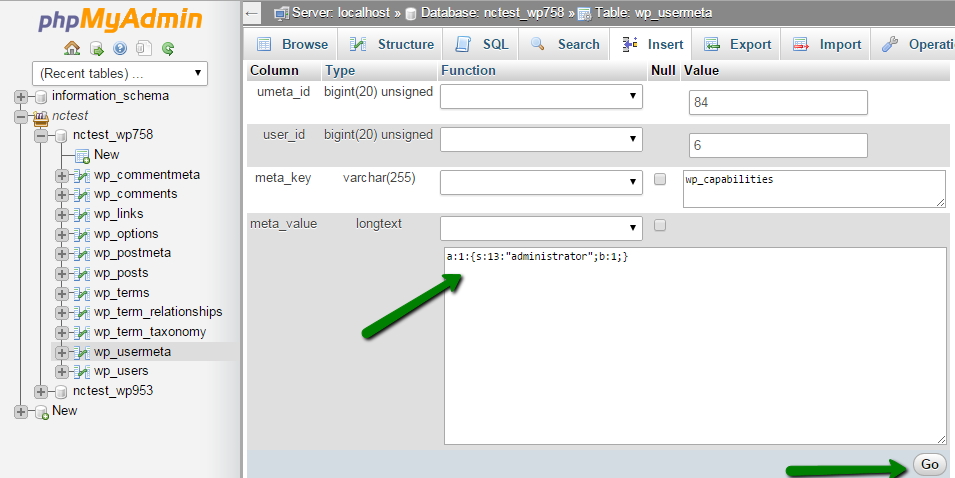Image resolution: width=955 pixels, height=478 pixels.
Task: Click the log out icon
Action: pyautogui.click(x=96, y=48)
